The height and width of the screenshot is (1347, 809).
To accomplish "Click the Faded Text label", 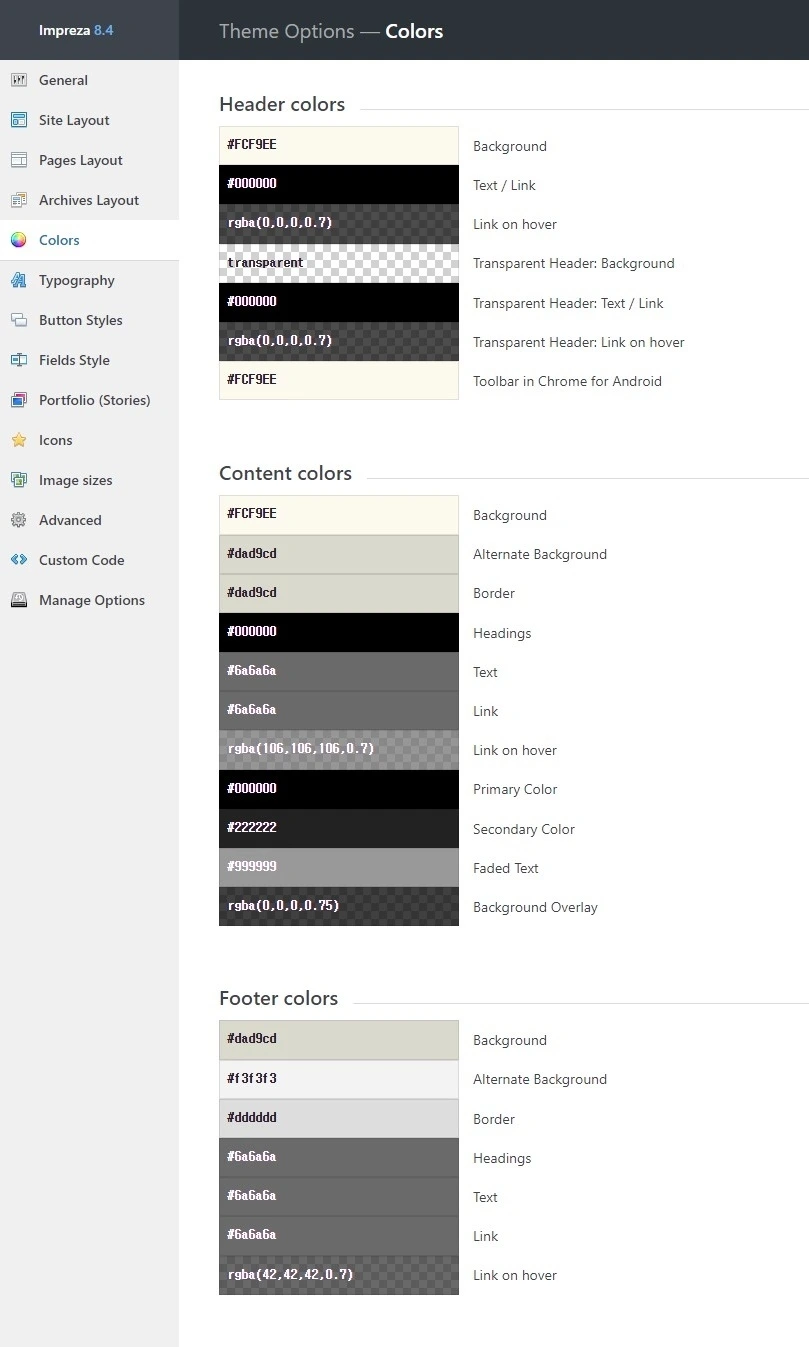I will coord(506,868).
